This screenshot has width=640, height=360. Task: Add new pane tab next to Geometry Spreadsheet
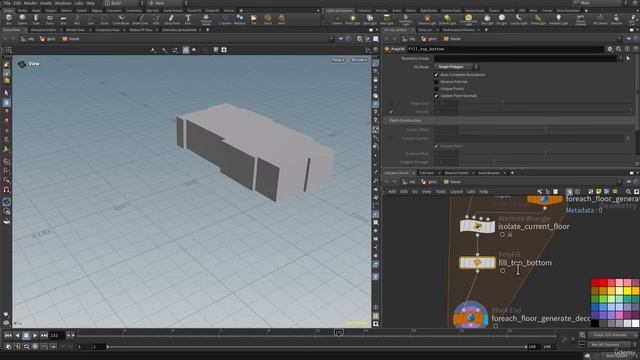tap(208, 30)
